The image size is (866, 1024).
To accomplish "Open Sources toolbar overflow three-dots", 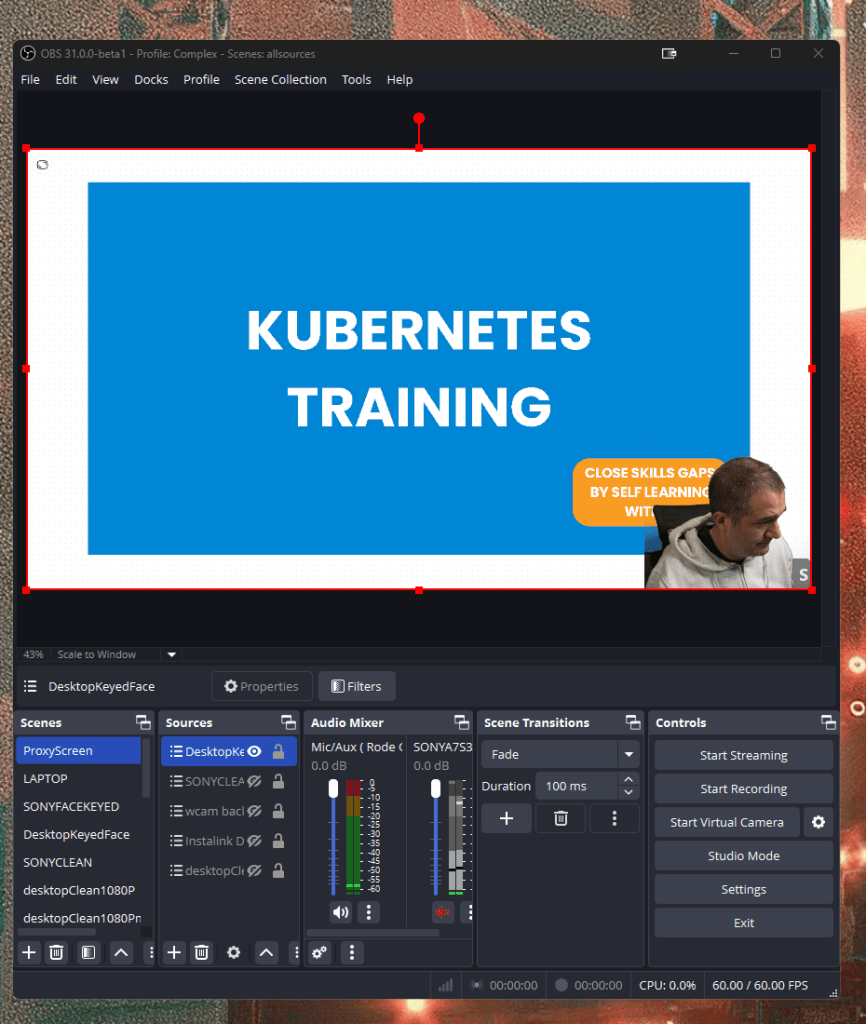I will point(296,952).
